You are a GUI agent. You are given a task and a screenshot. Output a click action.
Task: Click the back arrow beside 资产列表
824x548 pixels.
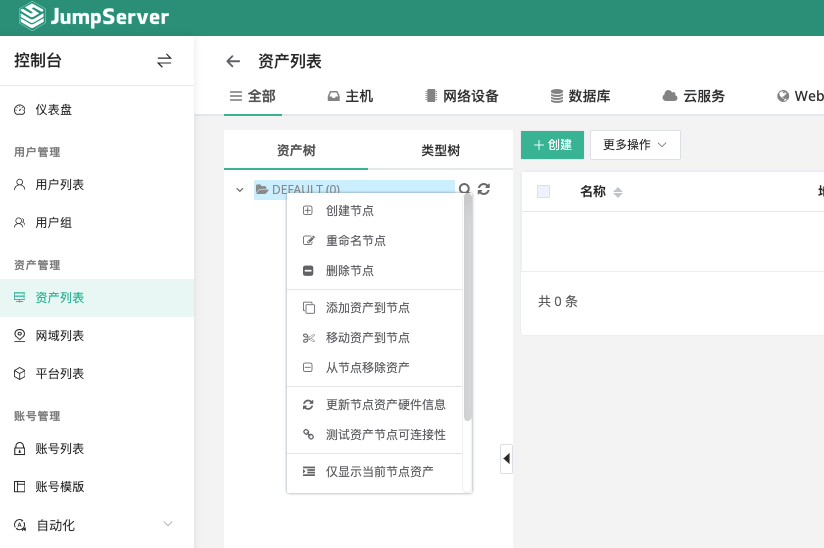click(x=233, y=61)
